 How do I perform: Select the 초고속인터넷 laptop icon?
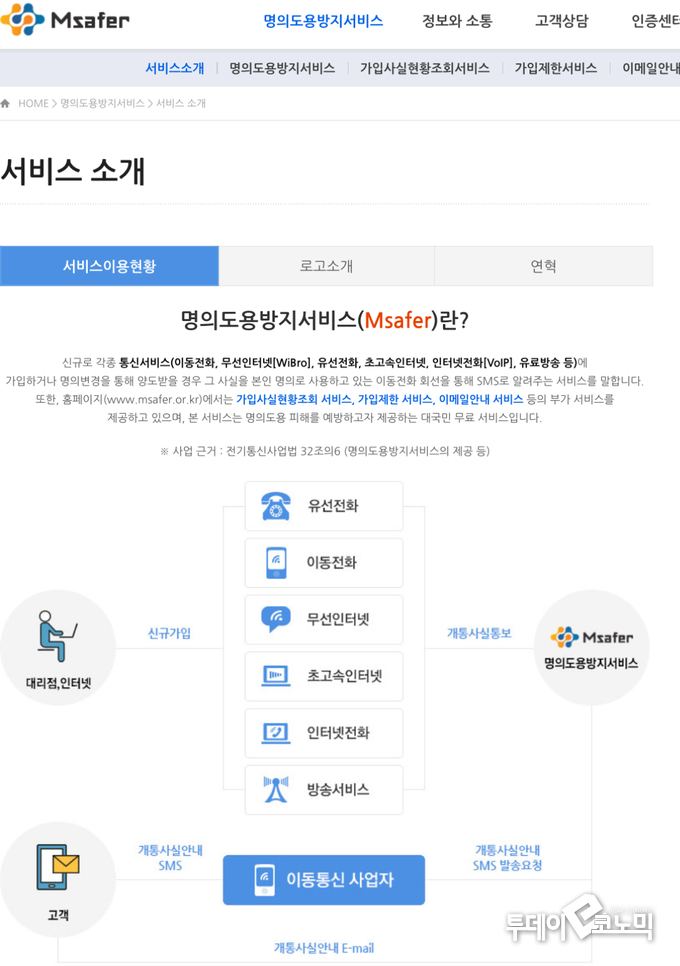pos(276,676)
